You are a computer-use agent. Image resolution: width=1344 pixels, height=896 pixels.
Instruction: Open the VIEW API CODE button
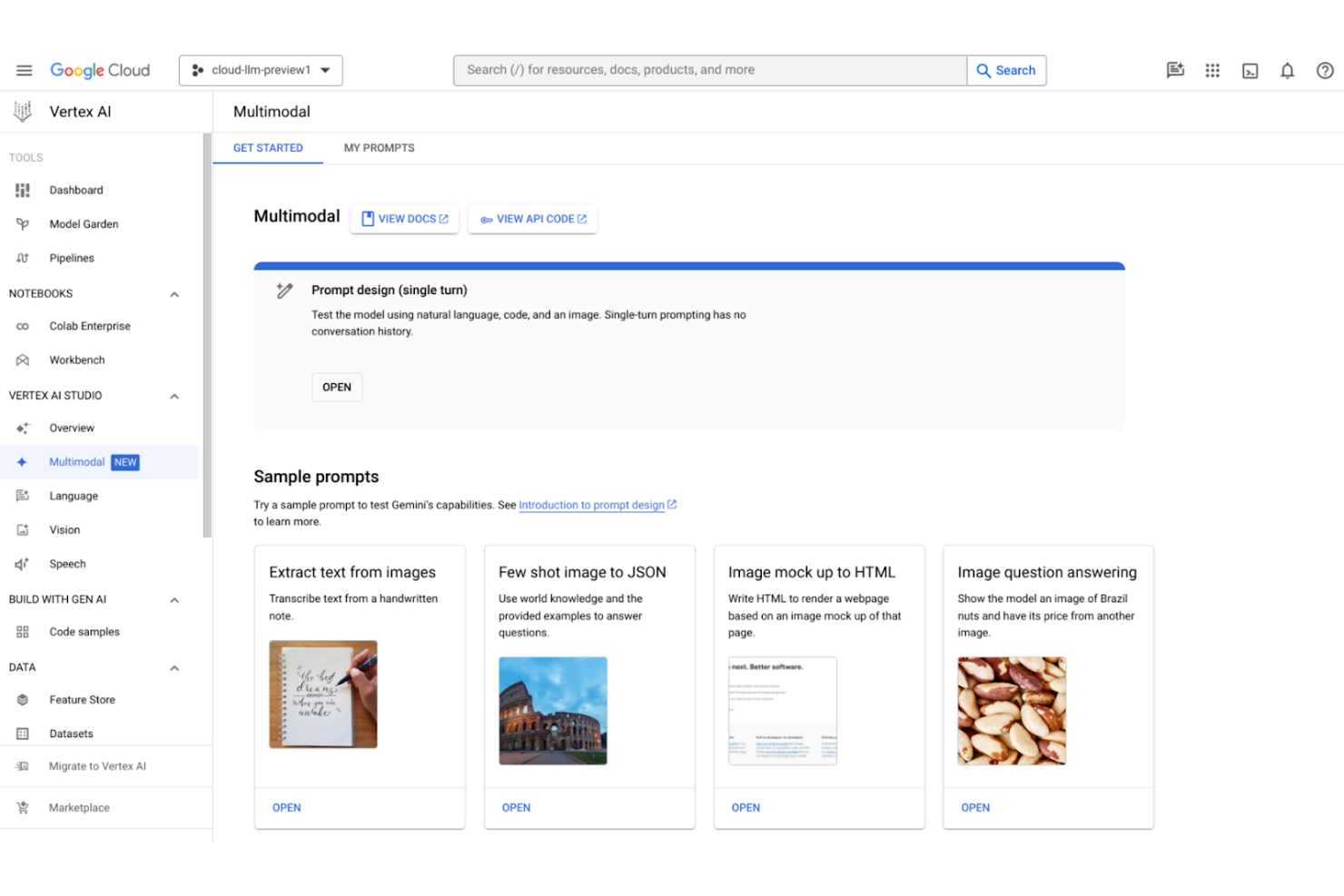point(532,218)
